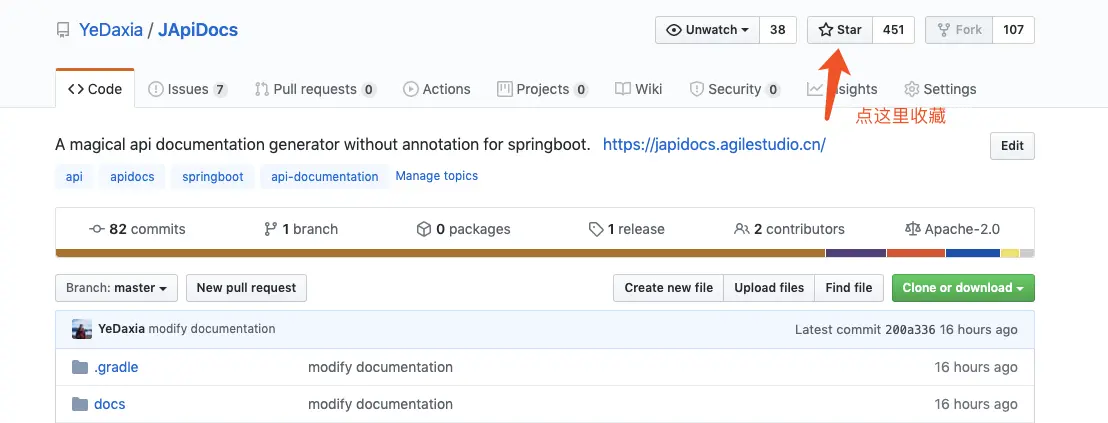Open the Issues tab

point(187,89)
